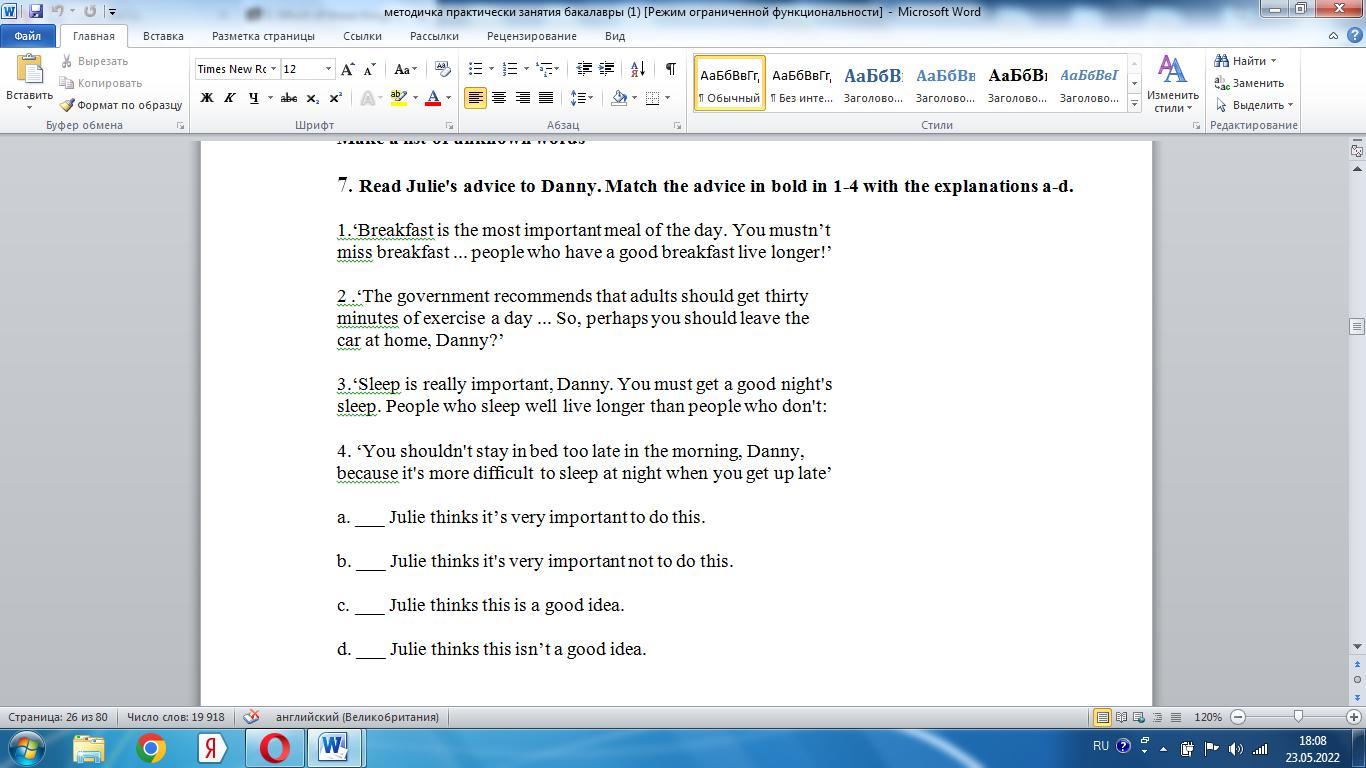Switch to the Разметка страницы tab
This screenshot has height=768, width=1366.
tap(263, 36)
